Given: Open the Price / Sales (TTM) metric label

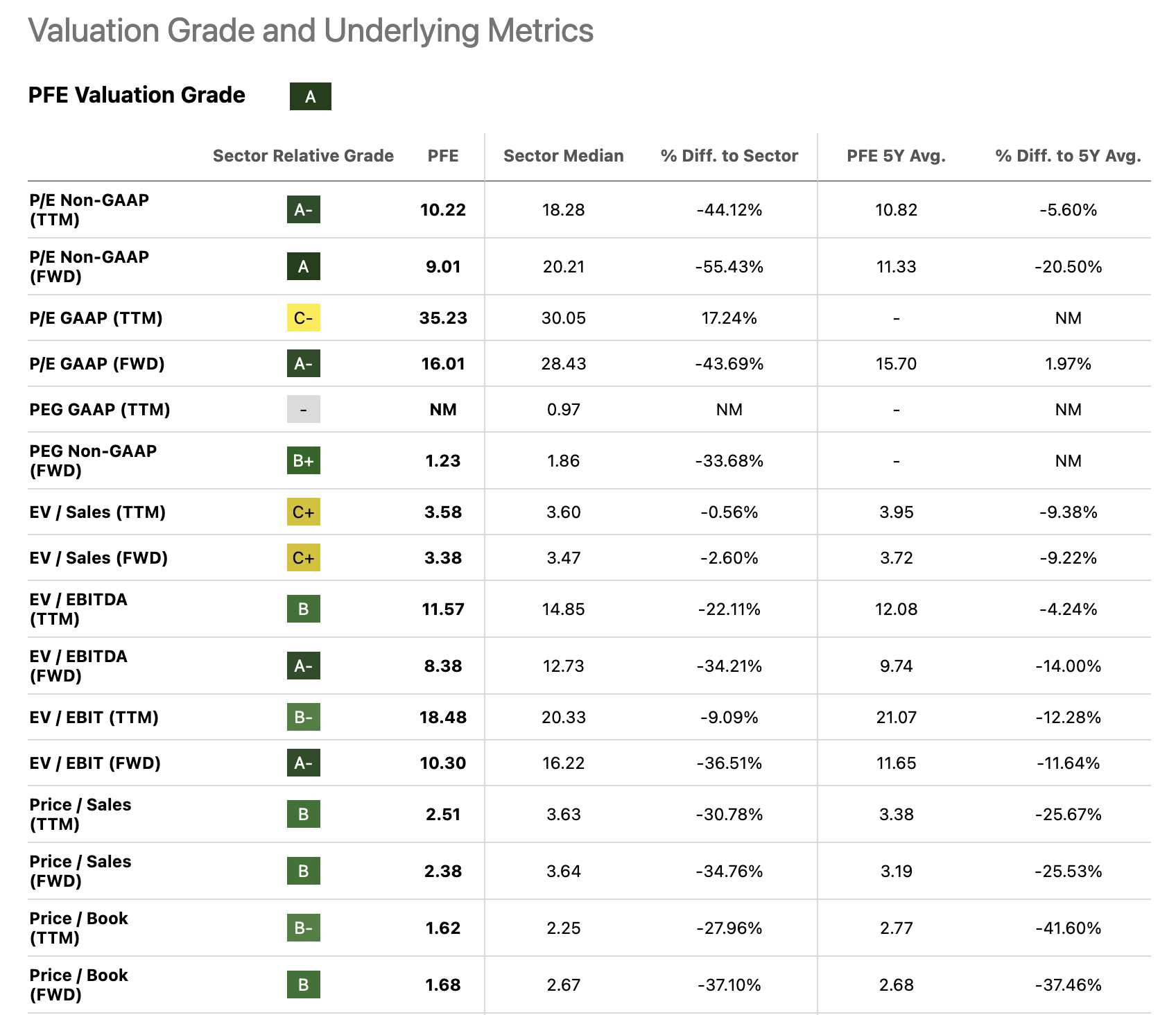Looking at the screenshot, I should 80,815.
